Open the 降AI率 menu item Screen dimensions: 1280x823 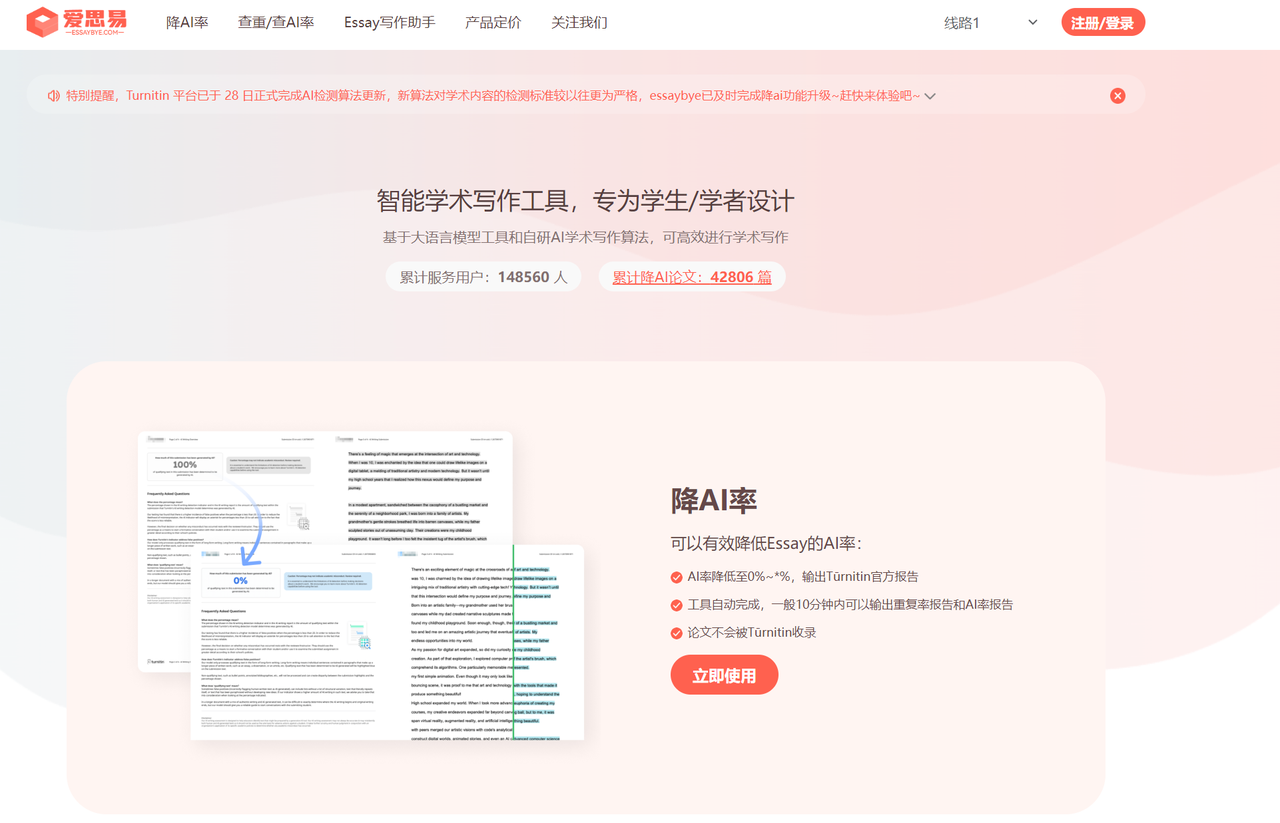tap(187, 22)
